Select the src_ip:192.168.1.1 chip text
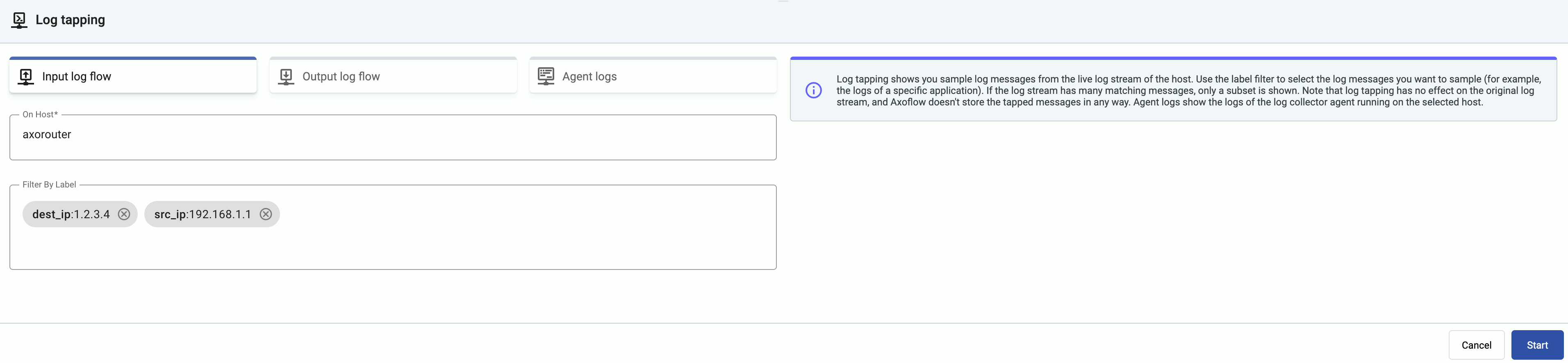1568x363 pixels. pos(203,215)
